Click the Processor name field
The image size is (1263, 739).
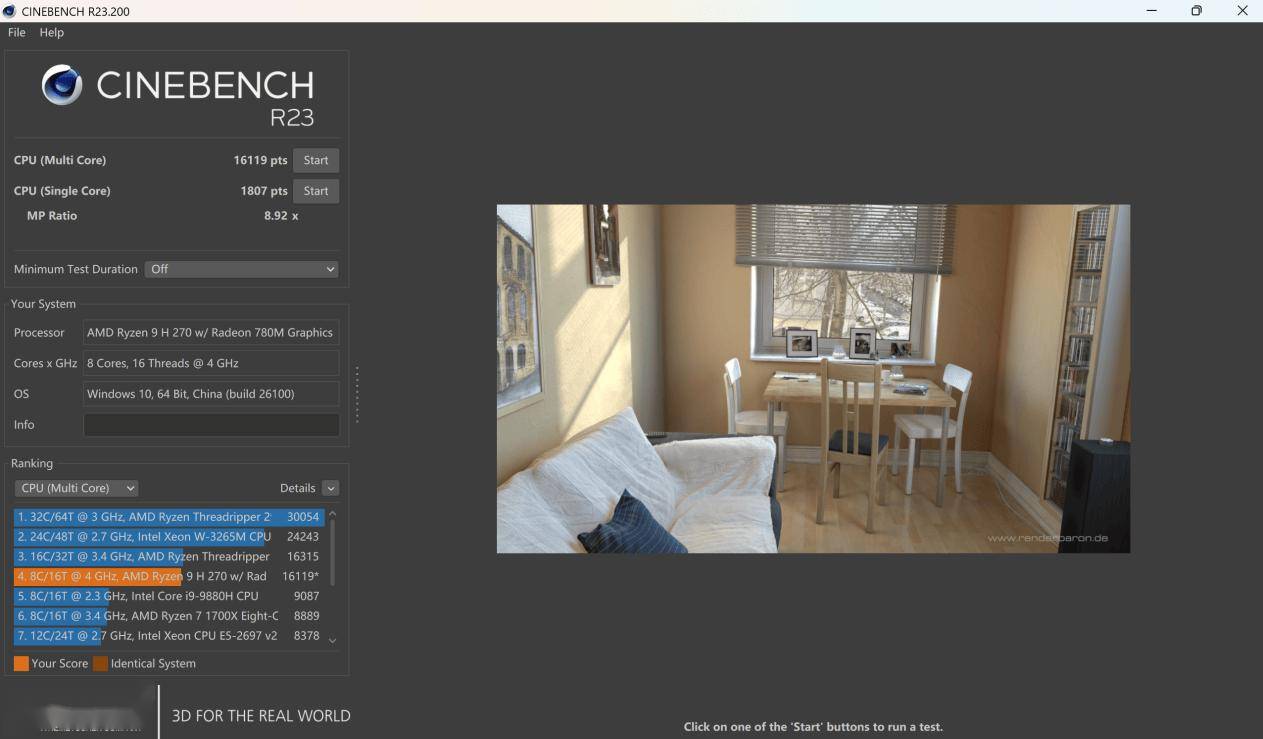click(211, 333)
